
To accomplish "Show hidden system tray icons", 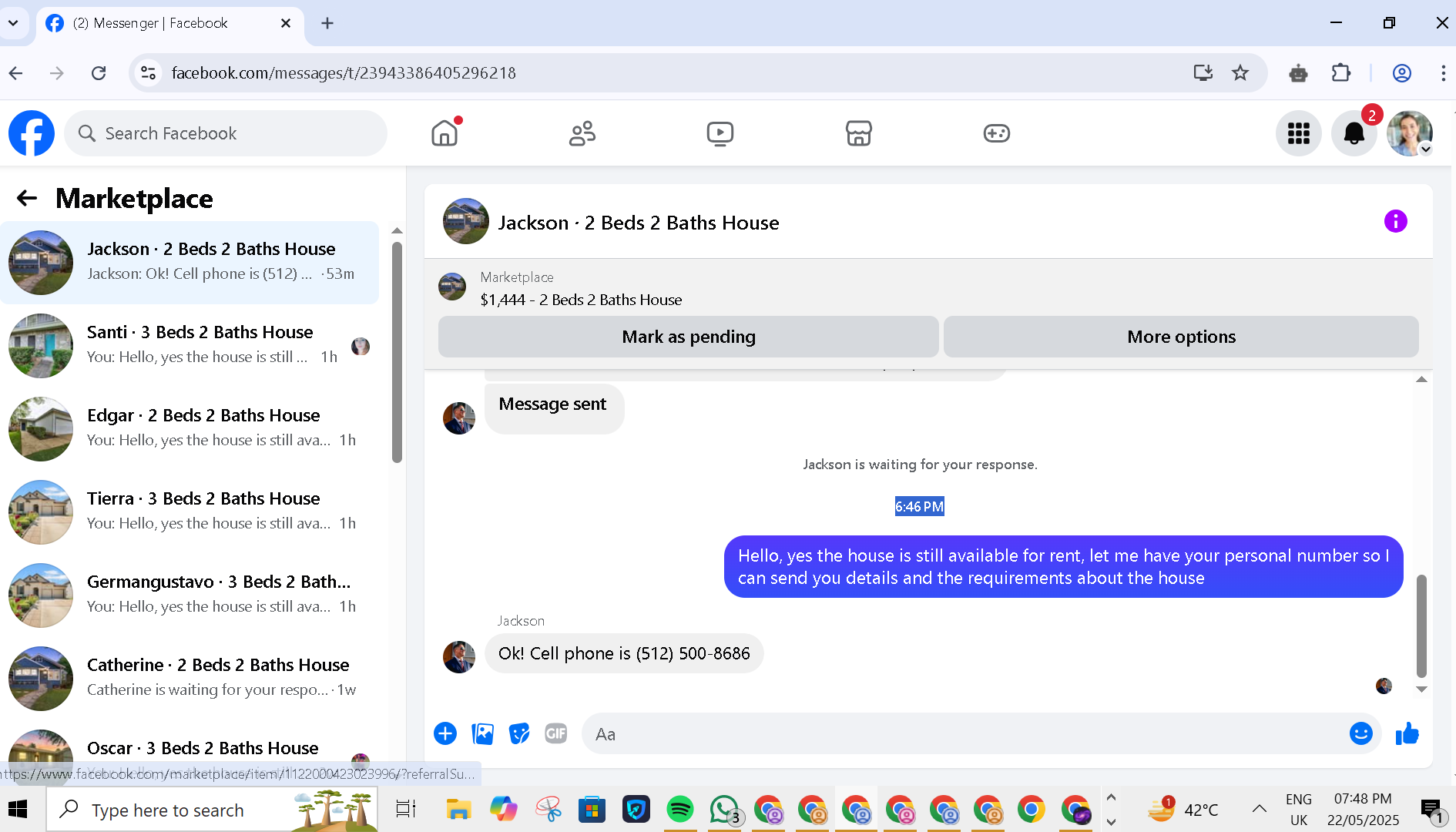I will [x=1260, y=809].
